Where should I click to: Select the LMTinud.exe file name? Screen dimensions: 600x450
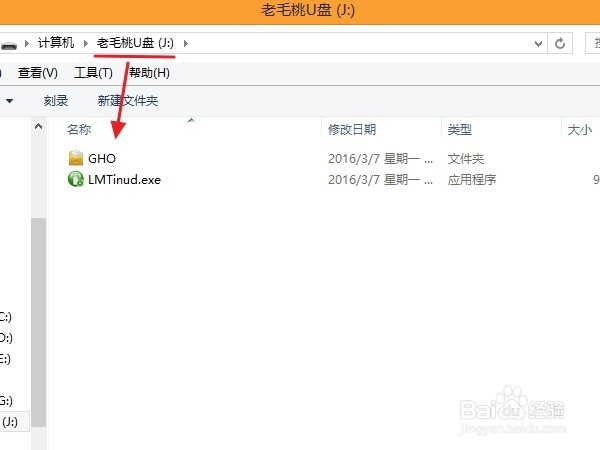click(124, 179)
